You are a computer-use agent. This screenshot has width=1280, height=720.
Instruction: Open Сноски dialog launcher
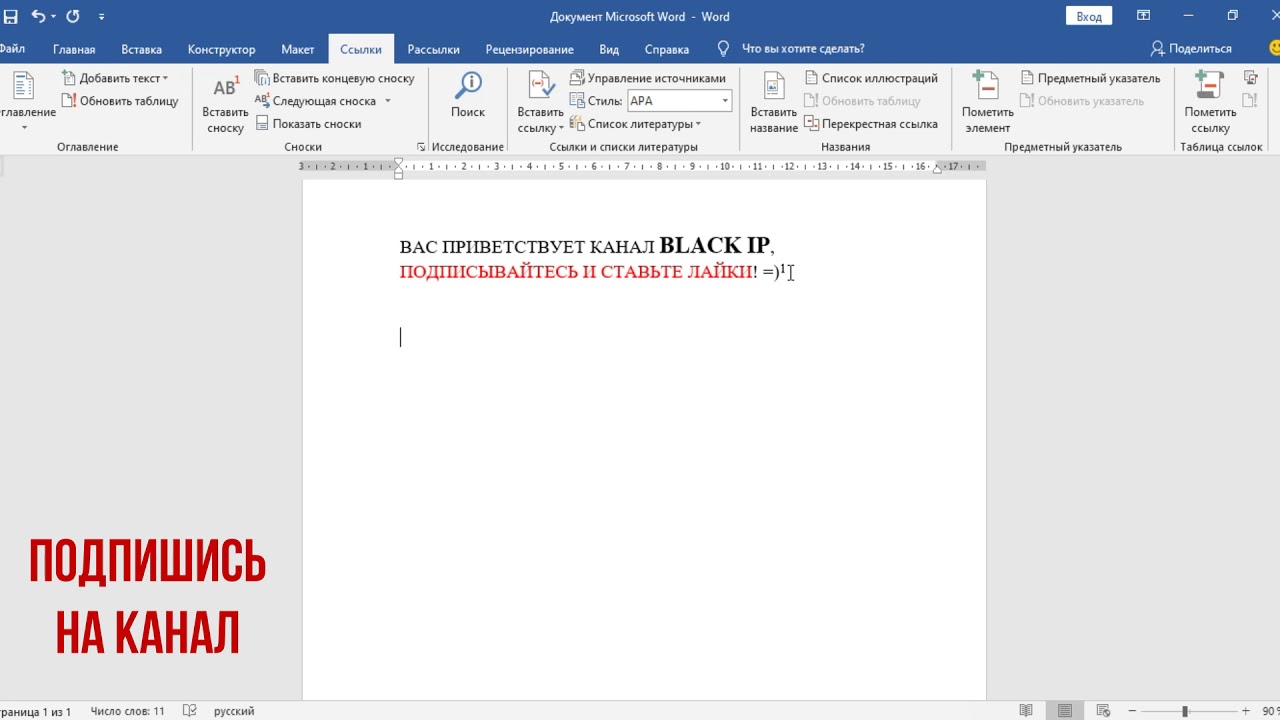421,147
